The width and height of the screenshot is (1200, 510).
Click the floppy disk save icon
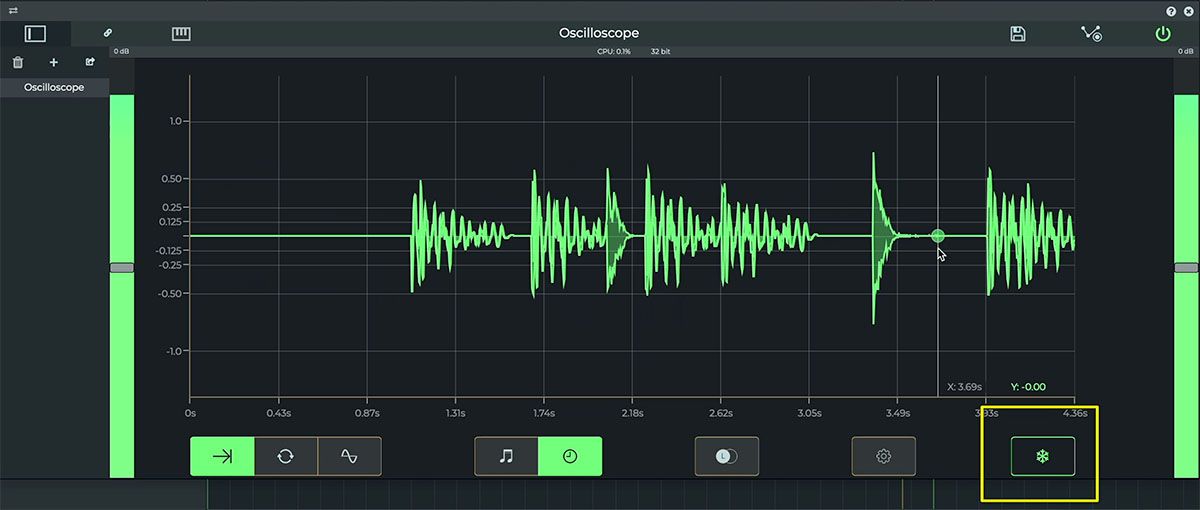pyautogui.click(x=1018, y=34)
